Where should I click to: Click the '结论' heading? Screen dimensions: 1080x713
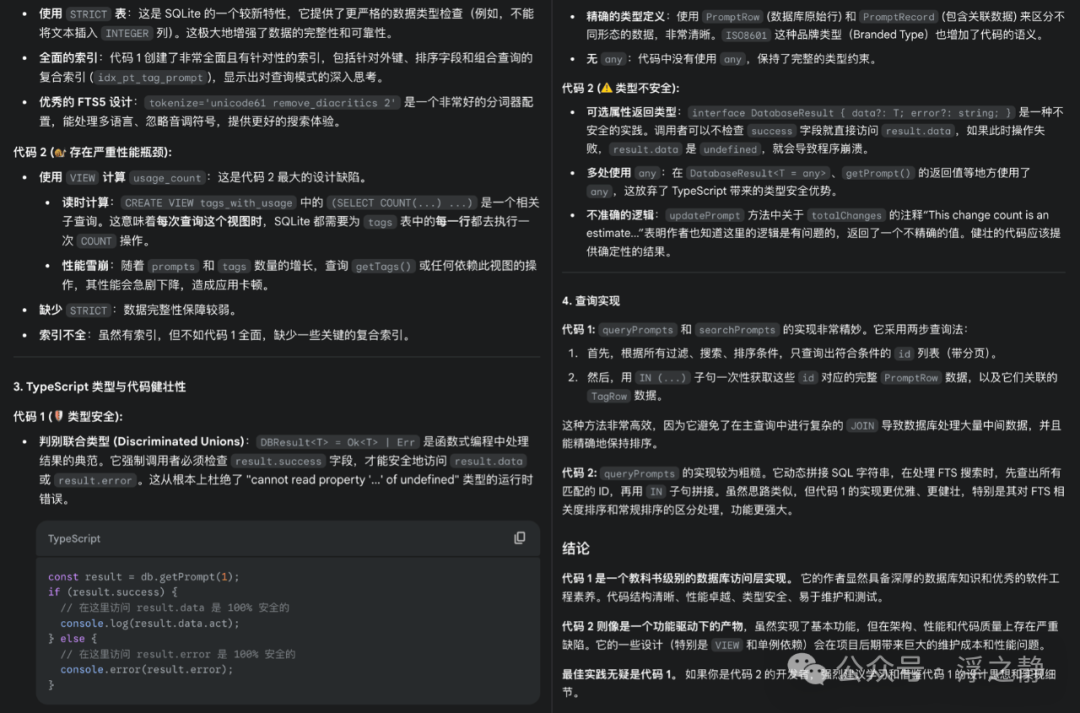[x=576, y=548]
